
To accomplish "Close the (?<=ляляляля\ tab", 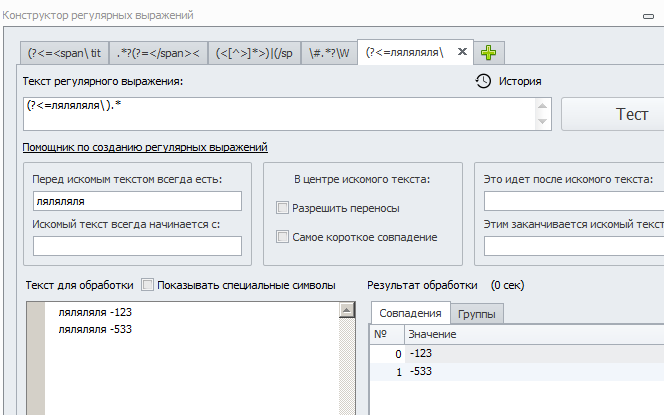I will pos(462,50).
